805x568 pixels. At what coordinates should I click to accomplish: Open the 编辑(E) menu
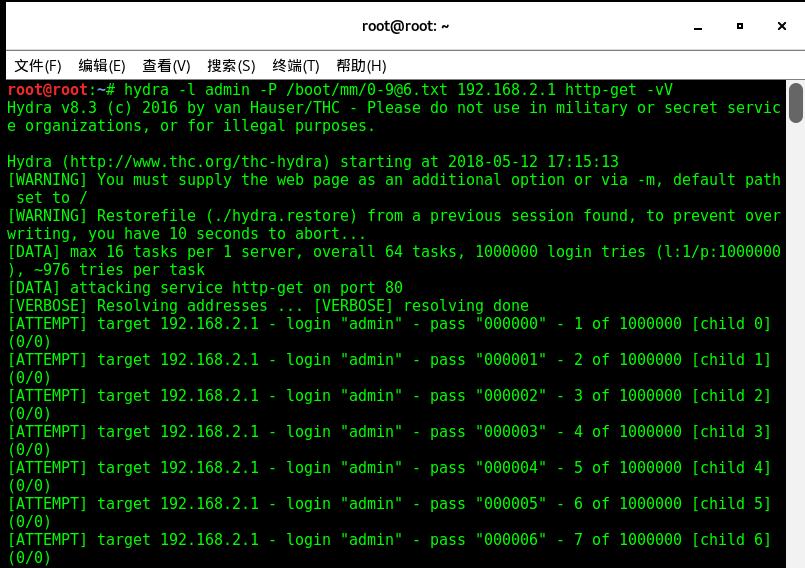pyautogui.click(x=102, y=66)
